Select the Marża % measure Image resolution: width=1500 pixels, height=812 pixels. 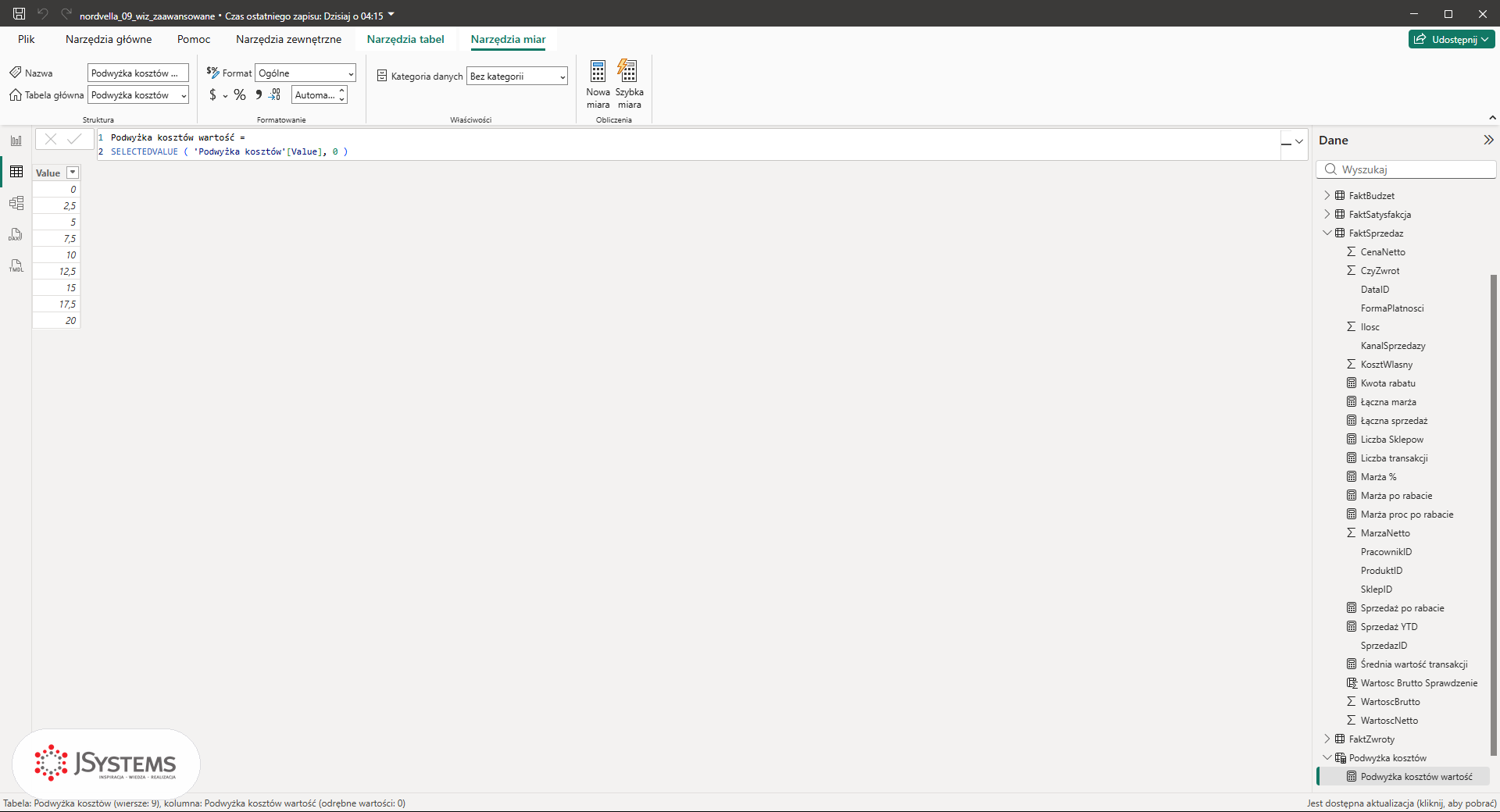(x=1378, y=477)
